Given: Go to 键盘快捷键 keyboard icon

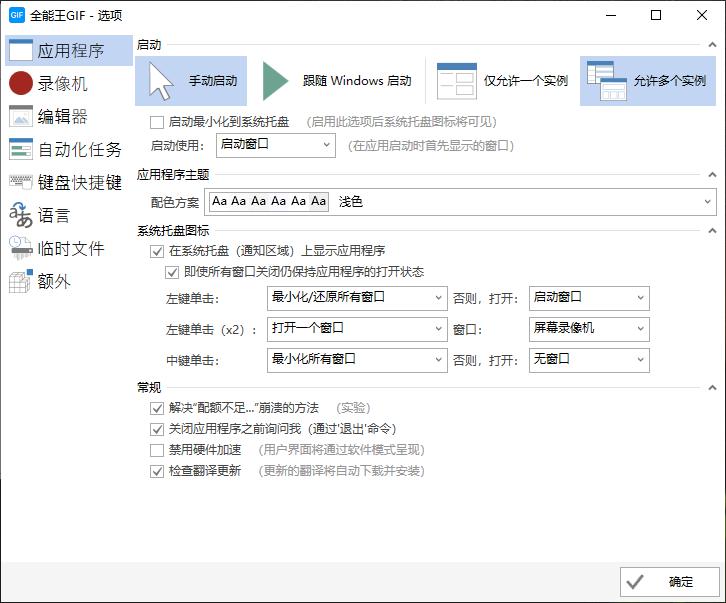Looking at the screenshot, I should [x=21, y=183].
